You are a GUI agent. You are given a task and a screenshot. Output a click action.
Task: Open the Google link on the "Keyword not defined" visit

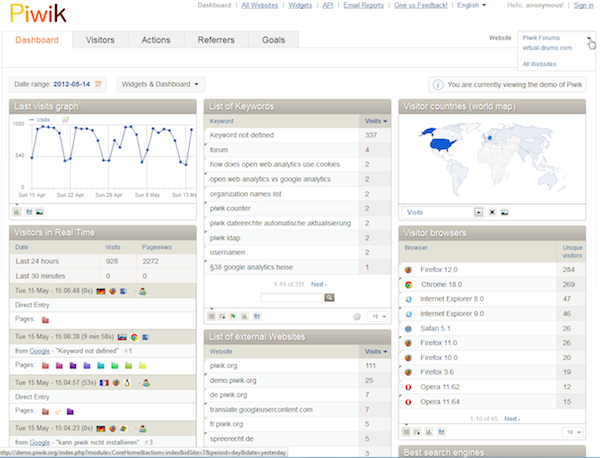point(39,351)
